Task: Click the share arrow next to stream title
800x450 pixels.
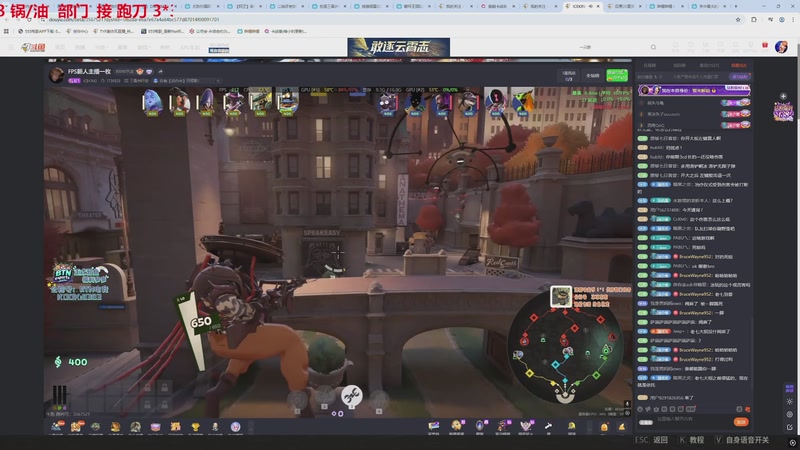Action: pyautogui.click(x=160, y=71)
